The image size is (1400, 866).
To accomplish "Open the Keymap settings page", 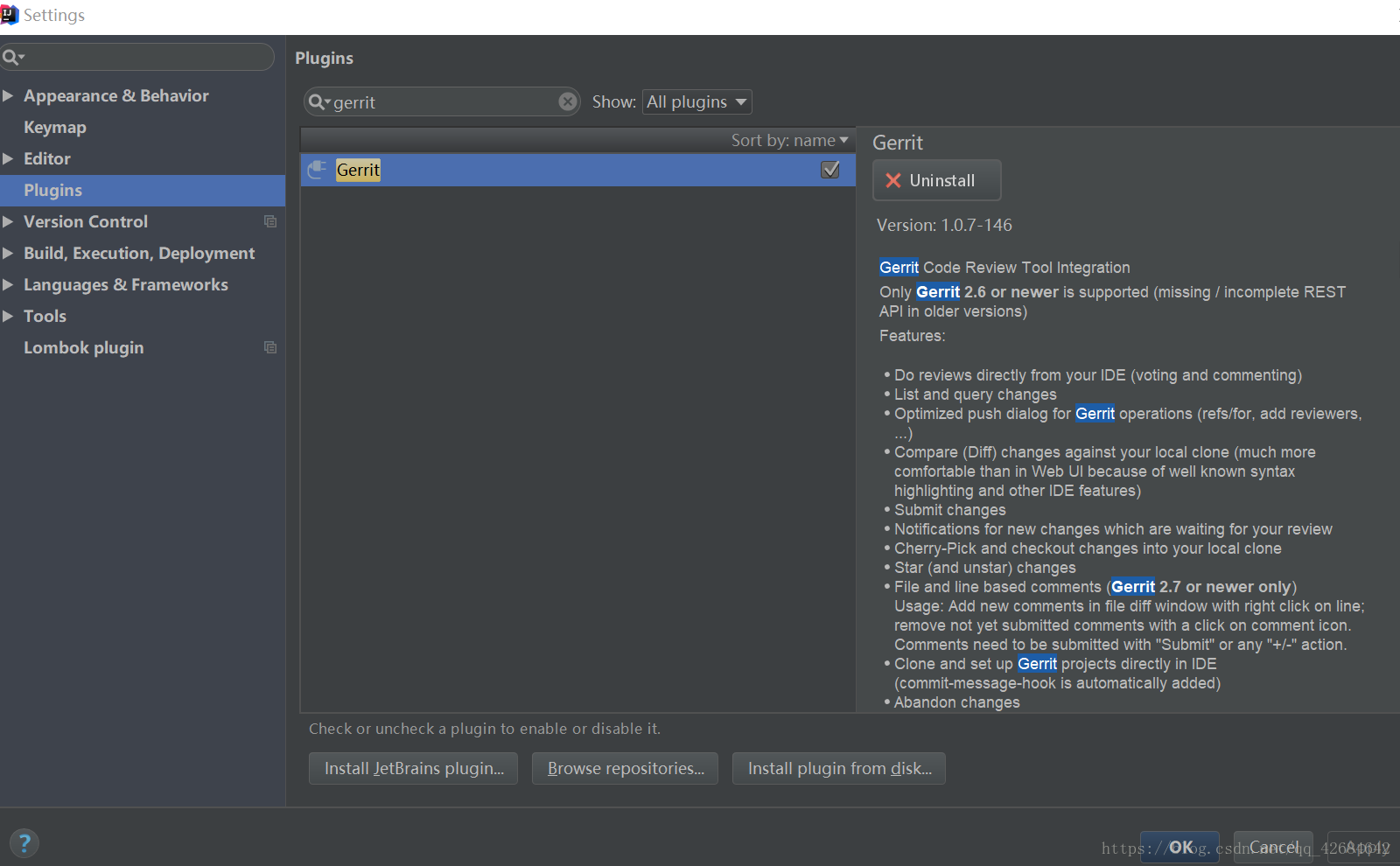I will click(55, 128).
